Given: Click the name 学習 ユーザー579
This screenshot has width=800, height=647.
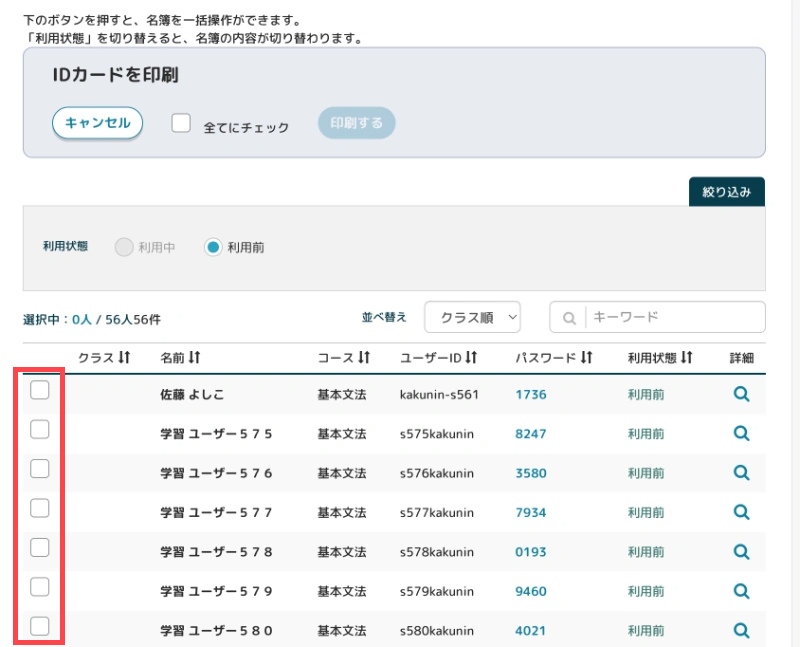Looking at the screenshot, I should [x=216, y=591].
